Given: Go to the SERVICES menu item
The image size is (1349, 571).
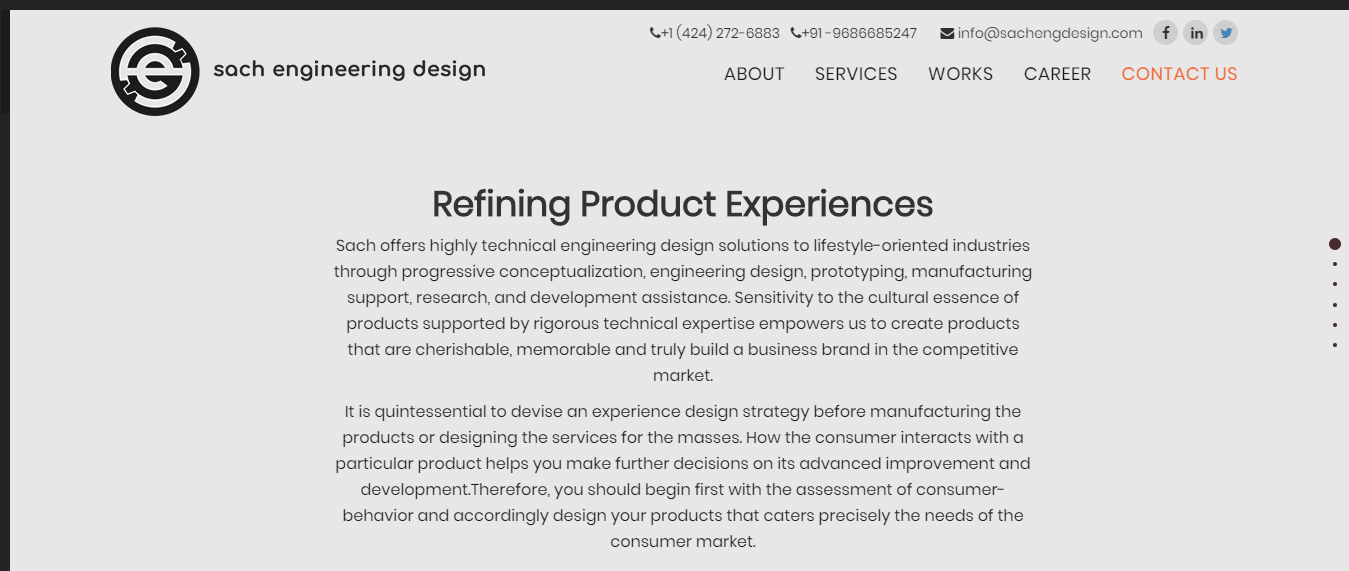Looking at the screenshot, I should (856, 74).
